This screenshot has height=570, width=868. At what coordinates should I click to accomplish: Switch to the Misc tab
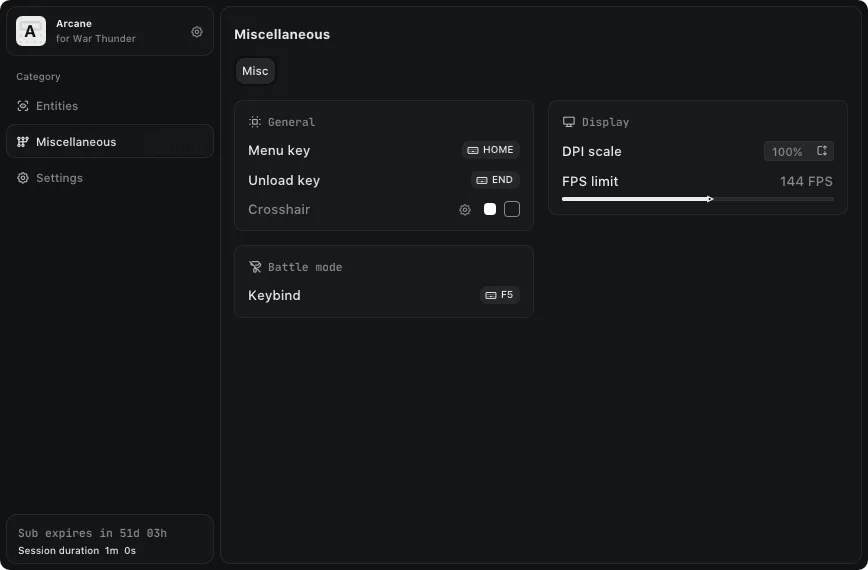pos(255,71)
